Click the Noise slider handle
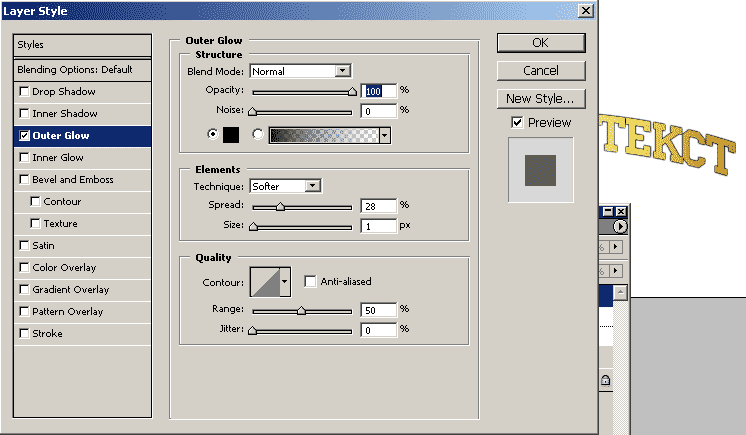This screenshot has width=746, height=435. 253,112
